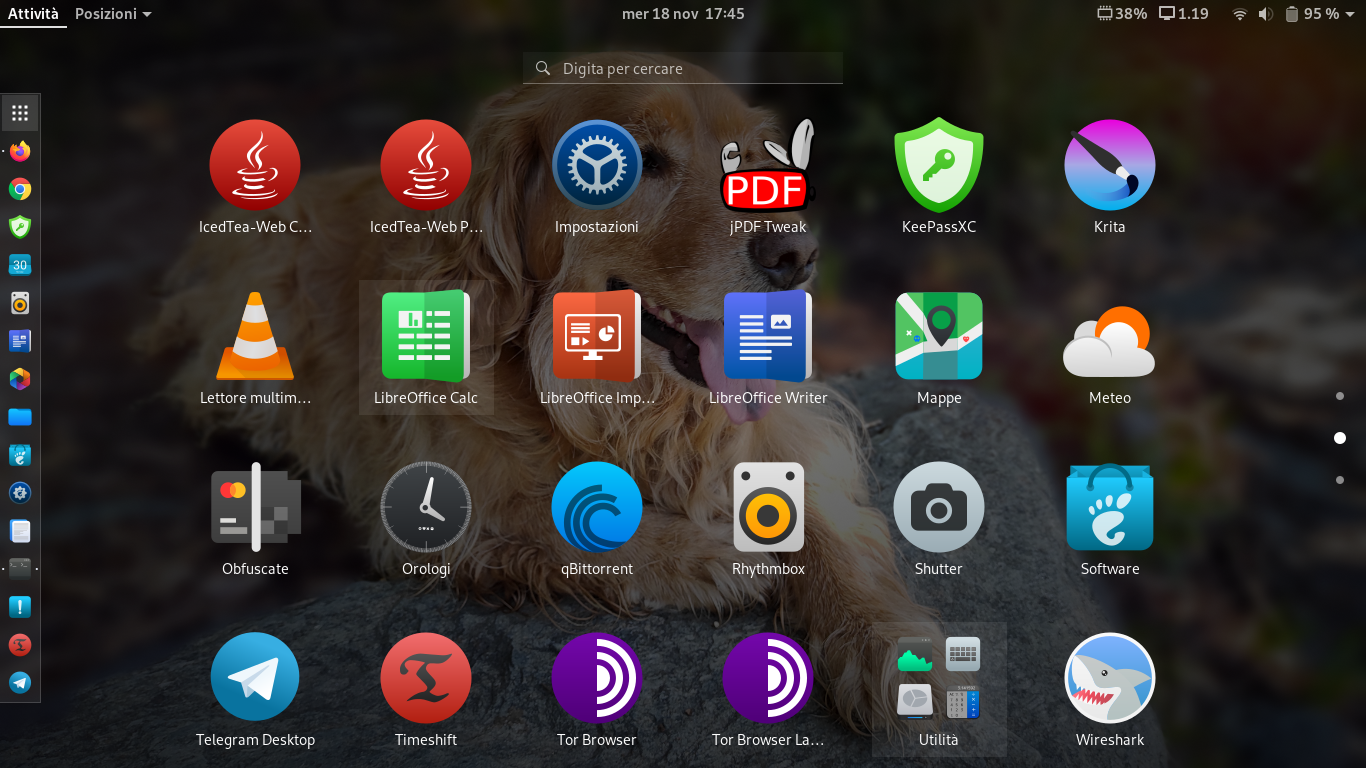Viewport: 1366px width, 768px height.
Task: Open Firefox from the dock
Action: (20, 151)
